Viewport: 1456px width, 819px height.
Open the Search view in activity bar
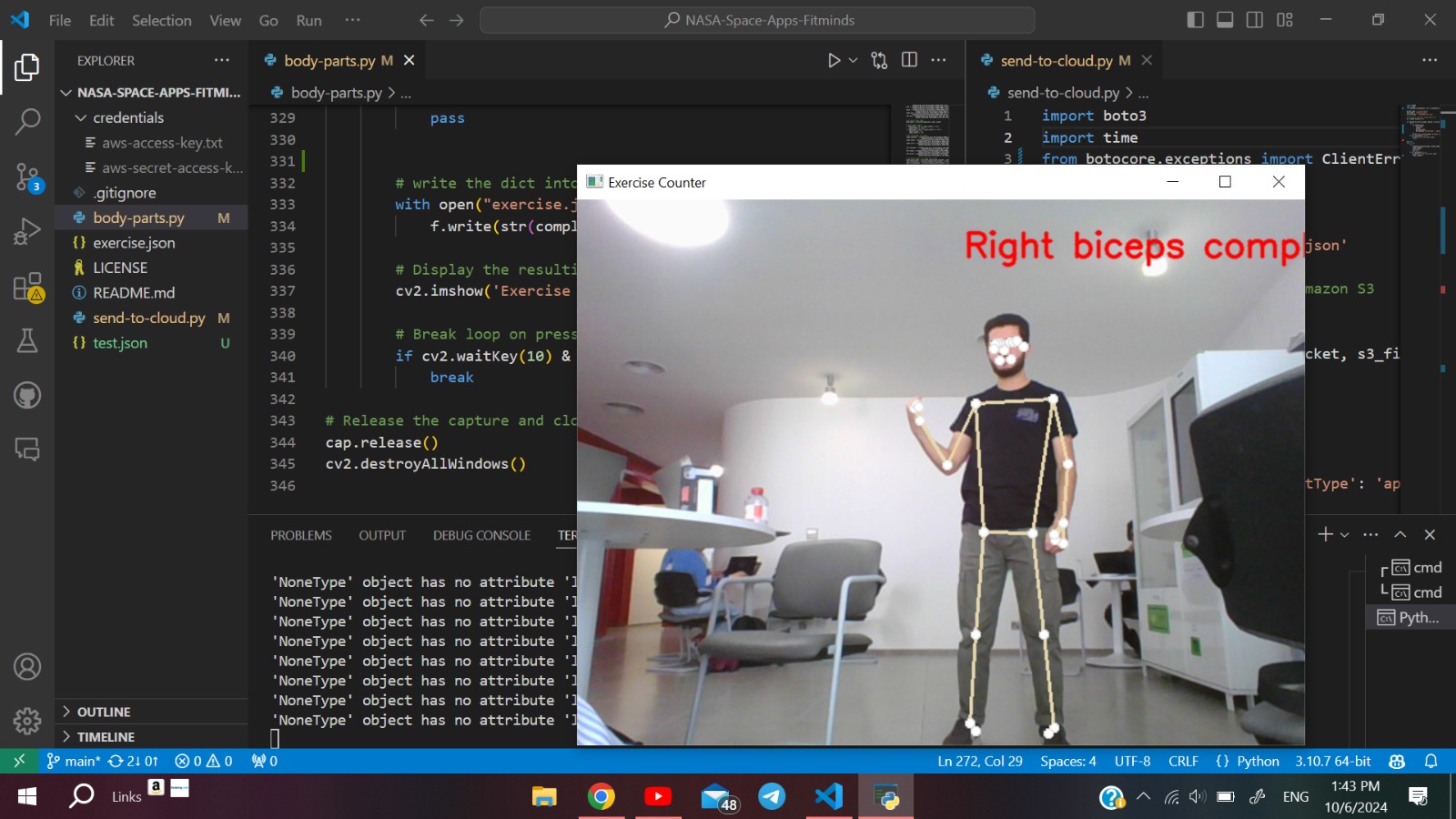[x=27, y=121]
